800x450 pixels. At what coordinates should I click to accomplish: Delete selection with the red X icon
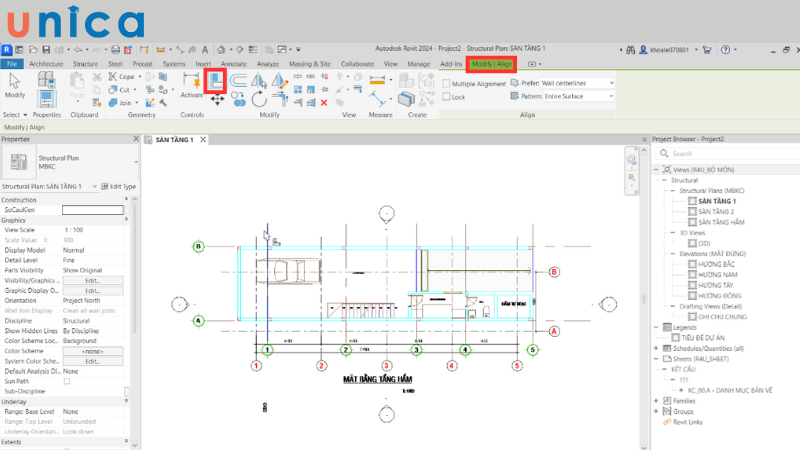click(x=323, y=103)
